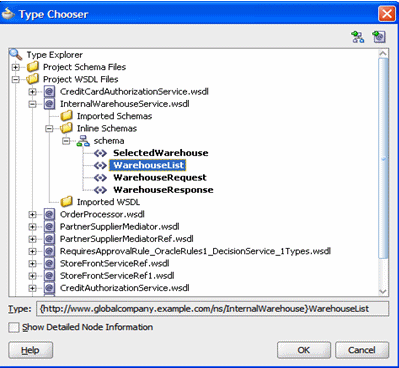Image resolution: width=399 pixels, height=368 pixels.
Task: Expand the StoreFrontServiceRef1.wsdl node
Action: pyautogui.click(x=32, y=276)
